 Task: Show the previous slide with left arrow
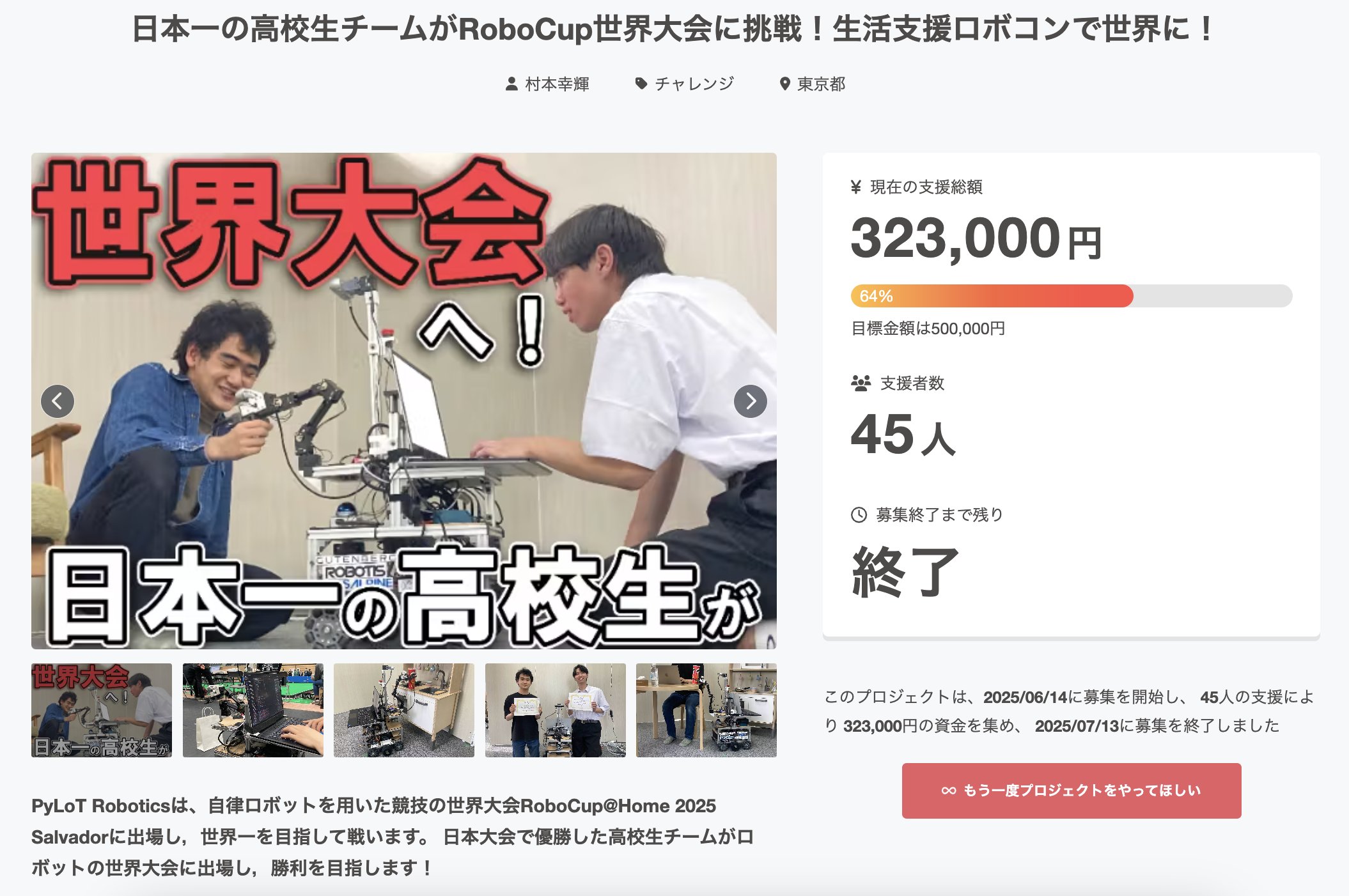point(58,401)
